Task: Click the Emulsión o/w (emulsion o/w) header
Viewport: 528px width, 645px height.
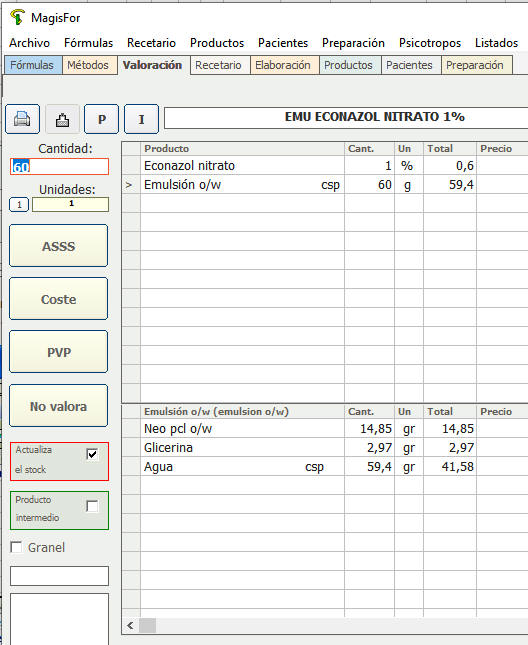Action: coord(242,411)
